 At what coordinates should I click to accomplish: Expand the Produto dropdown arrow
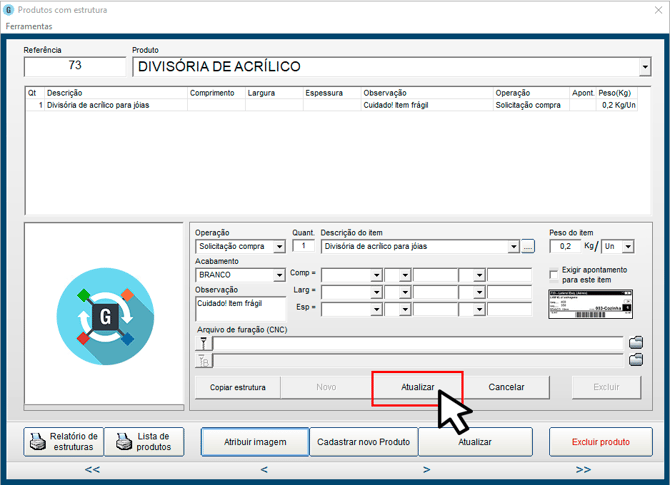645,67
